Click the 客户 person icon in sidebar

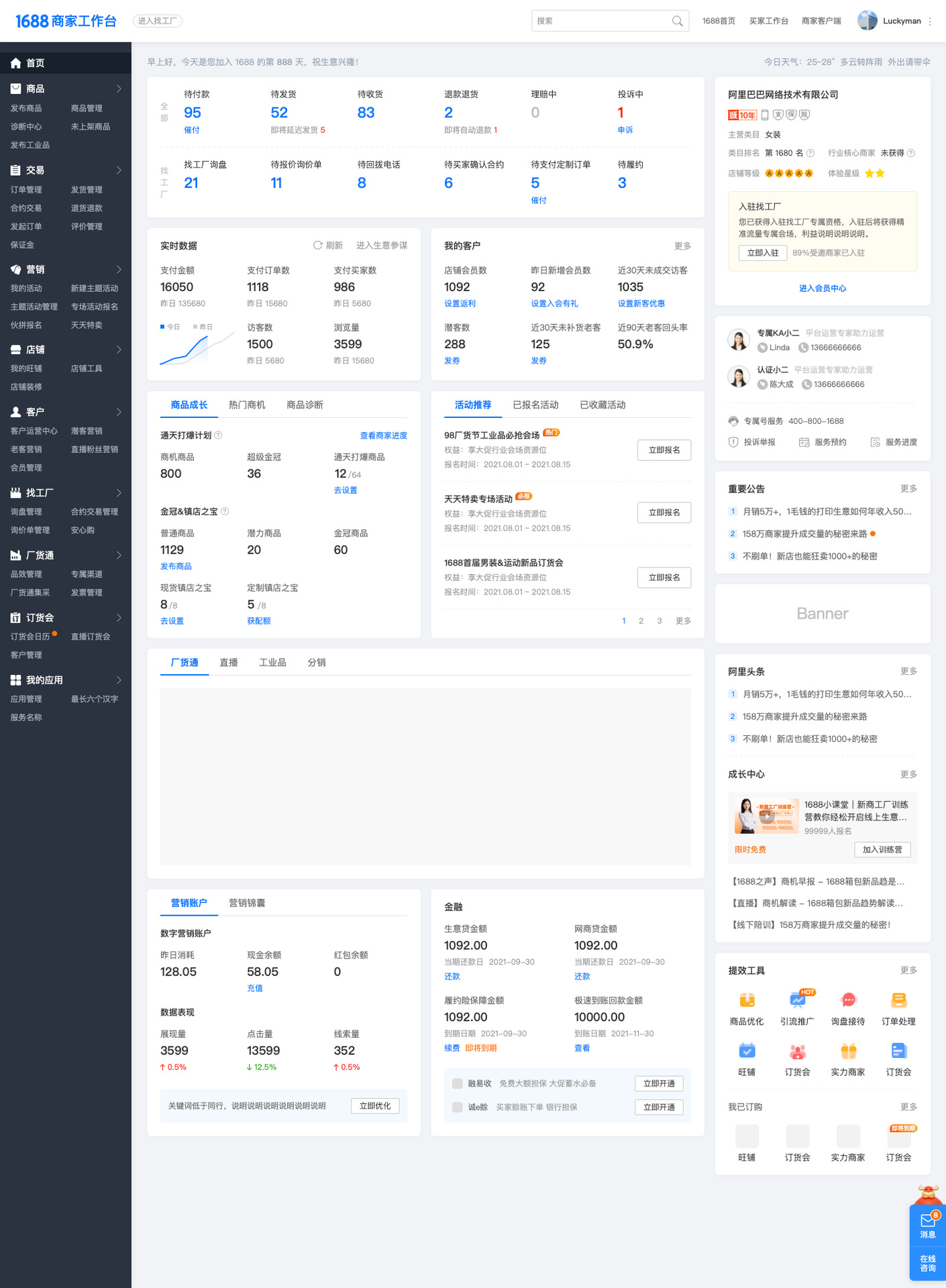point(16,412)
